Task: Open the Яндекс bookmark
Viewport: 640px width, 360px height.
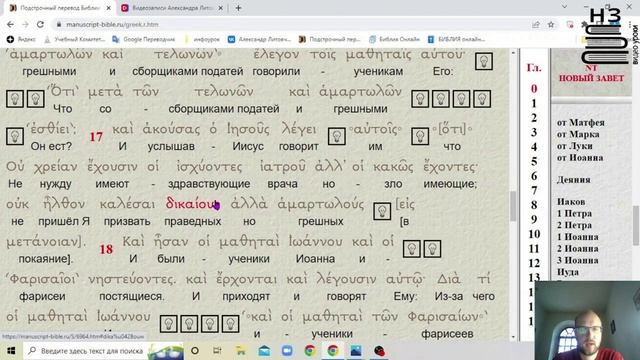Action: tap(21, 39)
